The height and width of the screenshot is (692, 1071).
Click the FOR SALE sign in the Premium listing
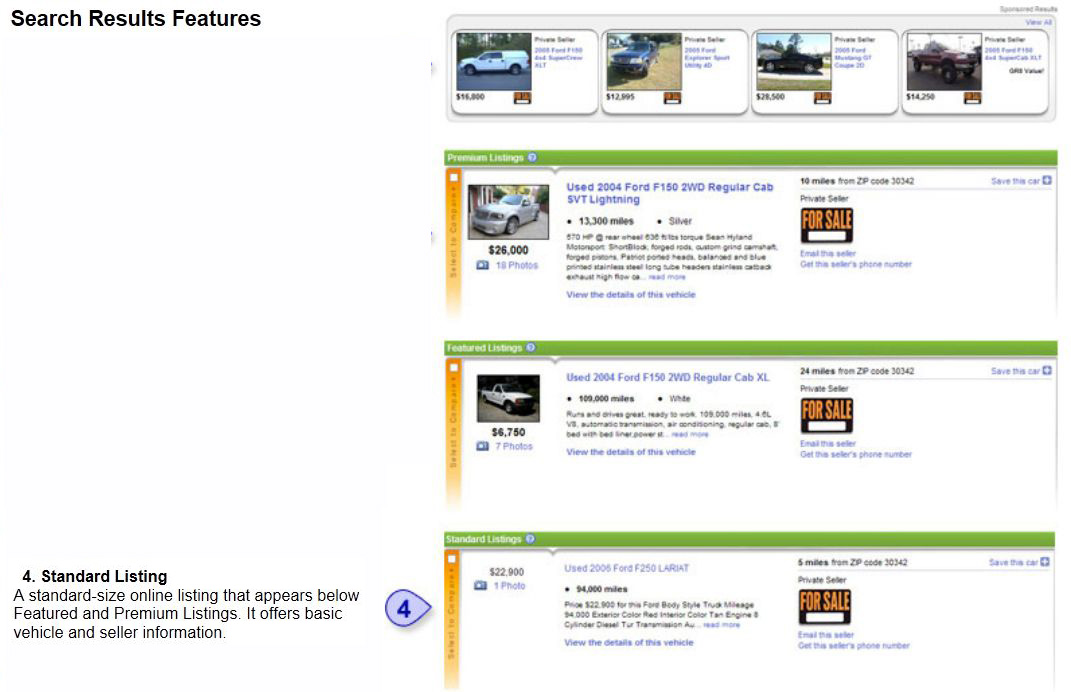826,225
